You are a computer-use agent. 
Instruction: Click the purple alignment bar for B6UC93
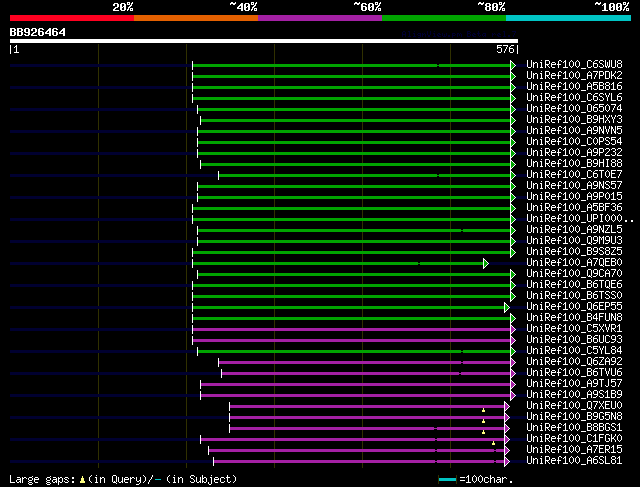[351, 340]
